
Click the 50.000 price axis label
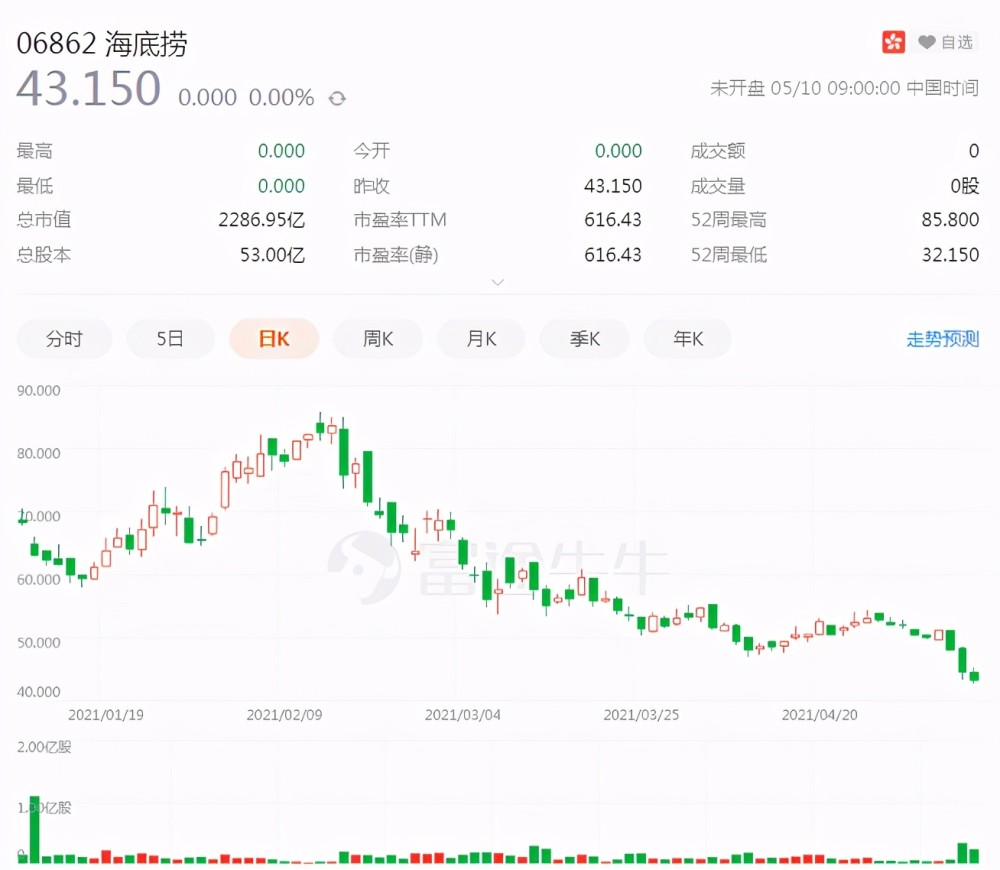(39, 642)
